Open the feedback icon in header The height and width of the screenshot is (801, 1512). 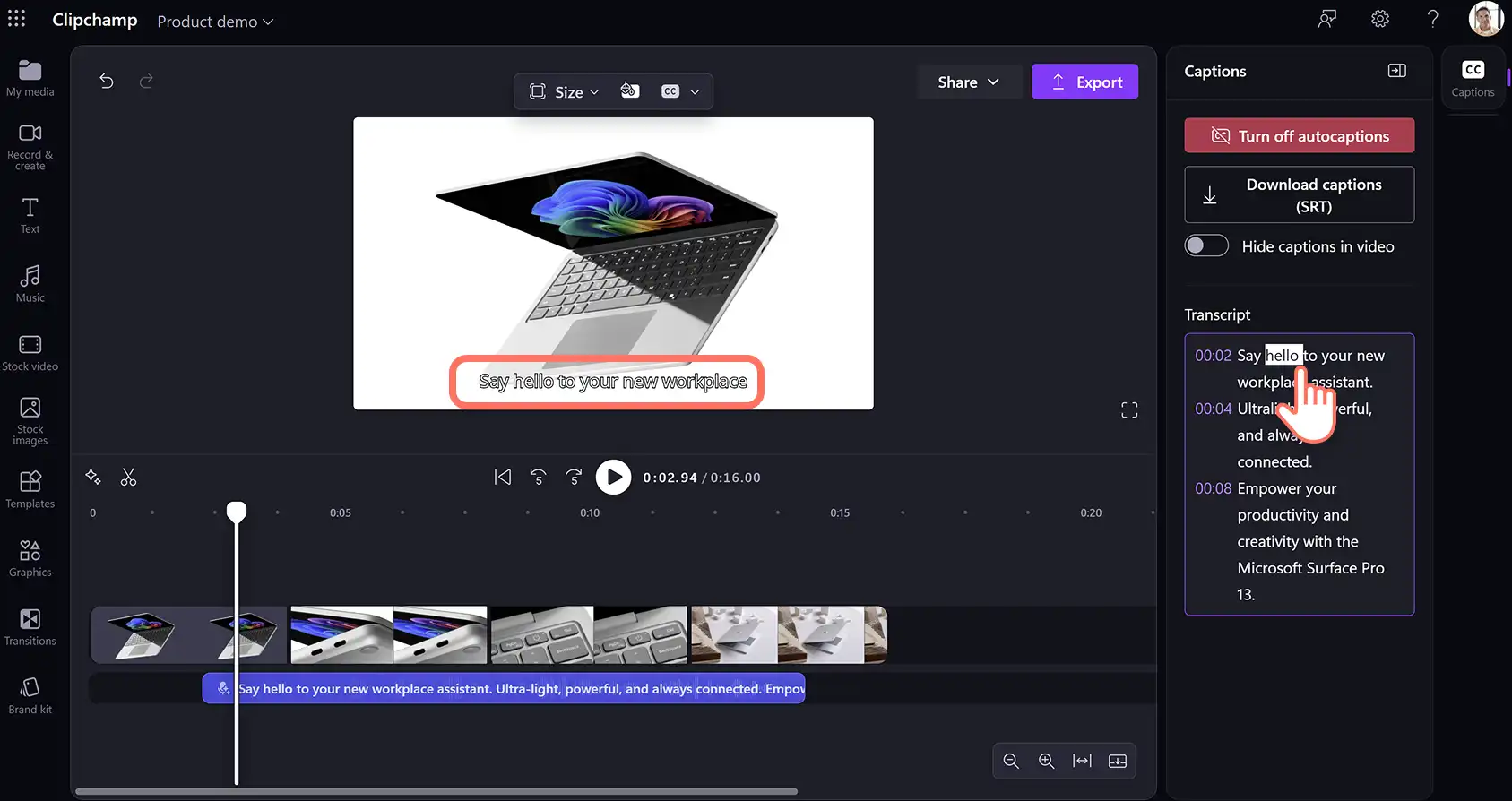click(1327, 19)
